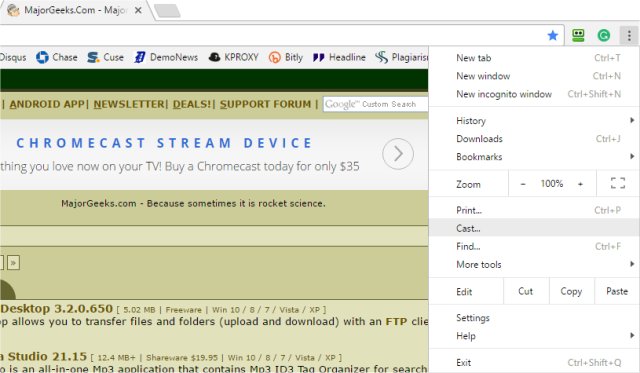Click the NEWSLETTER link
This screenshot has width=640, height=373.
coord(129,104)
